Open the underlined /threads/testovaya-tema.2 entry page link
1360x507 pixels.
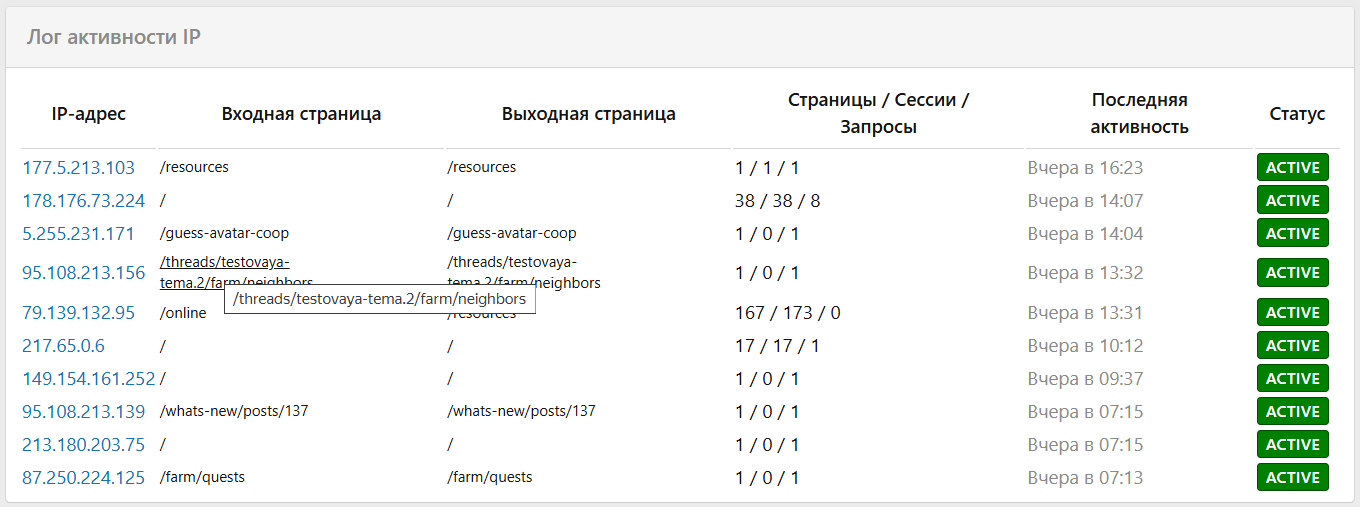(x=224, y=263)
